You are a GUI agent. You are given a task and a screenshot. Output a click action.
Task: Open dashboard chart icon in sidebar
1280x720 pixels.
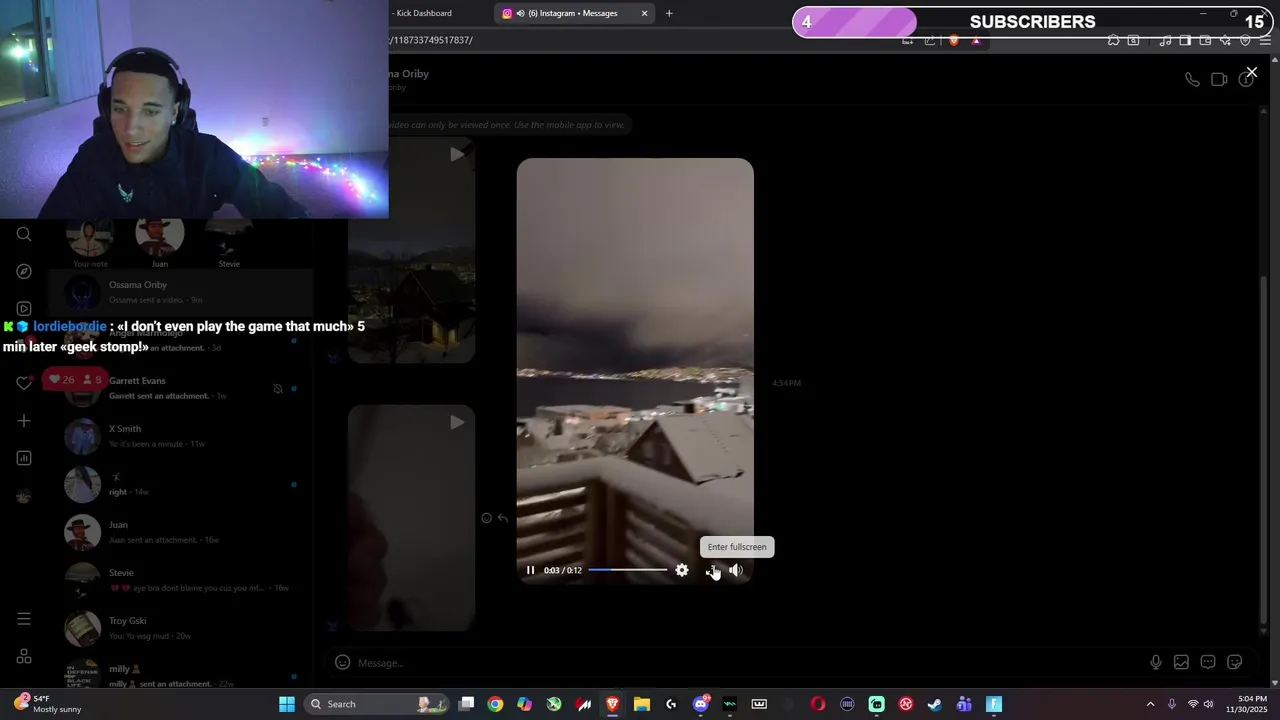24,458
